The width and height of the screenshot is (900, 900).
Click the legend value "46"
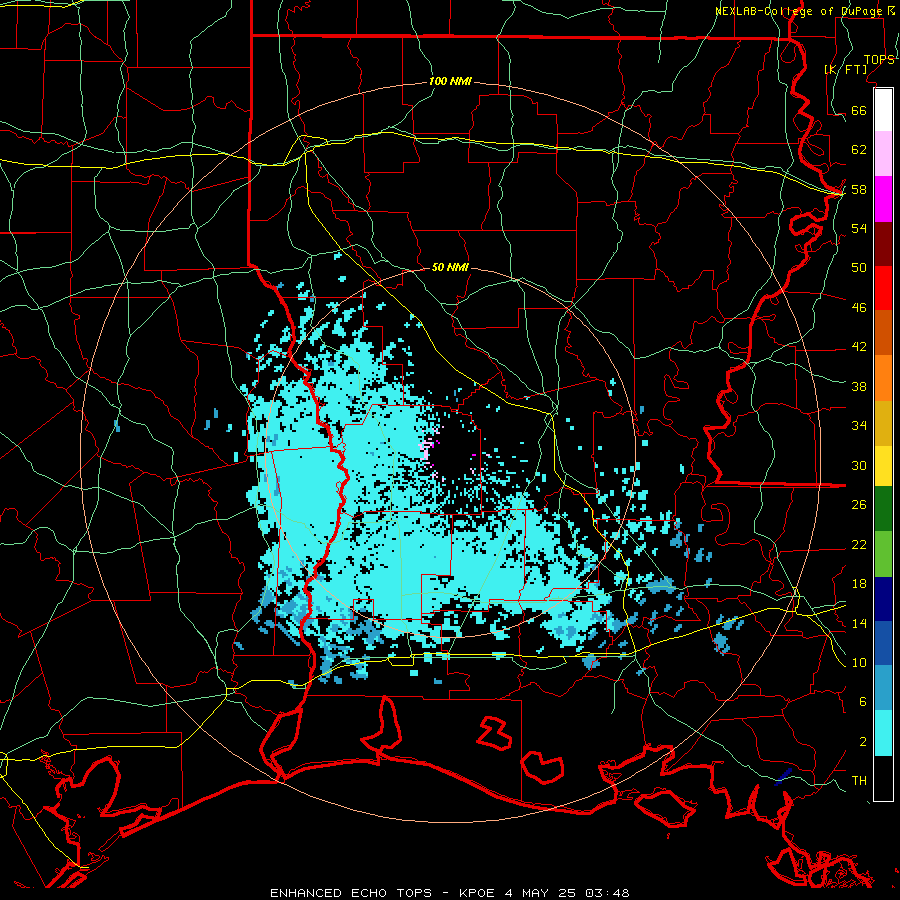coord(859,307)
